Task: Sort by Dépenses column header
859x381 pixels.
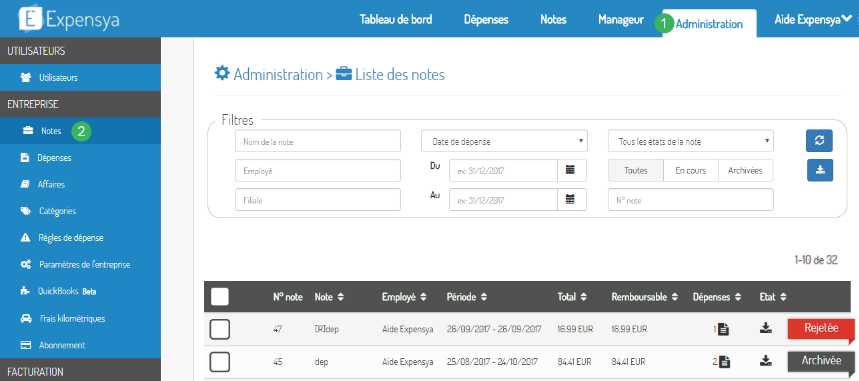Action: point(717,297)
